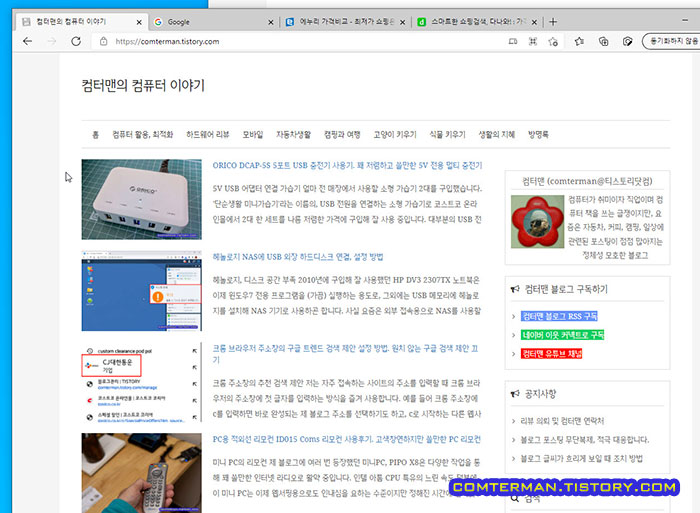Open the 해놀로지 NAS USB 외장 하드디스크 post link
The height and width of the screenshot is (513, 700).
point(298,257)
